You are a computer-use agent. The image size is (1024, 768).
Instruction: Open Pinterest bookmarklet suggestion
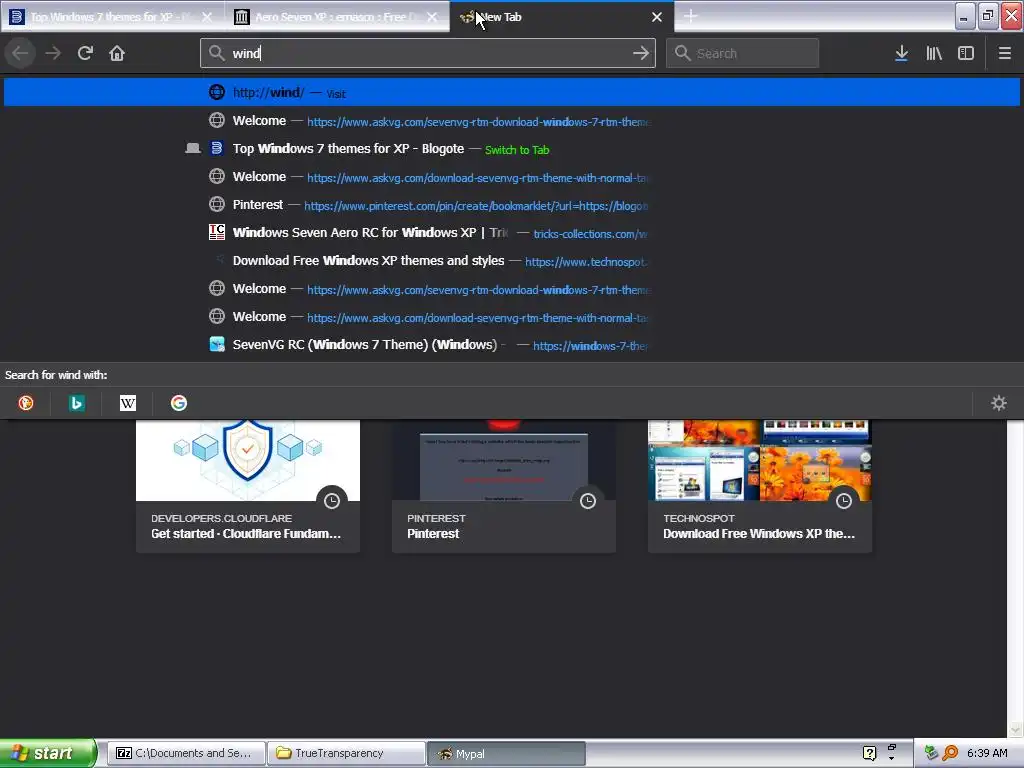tap(512, 205)
